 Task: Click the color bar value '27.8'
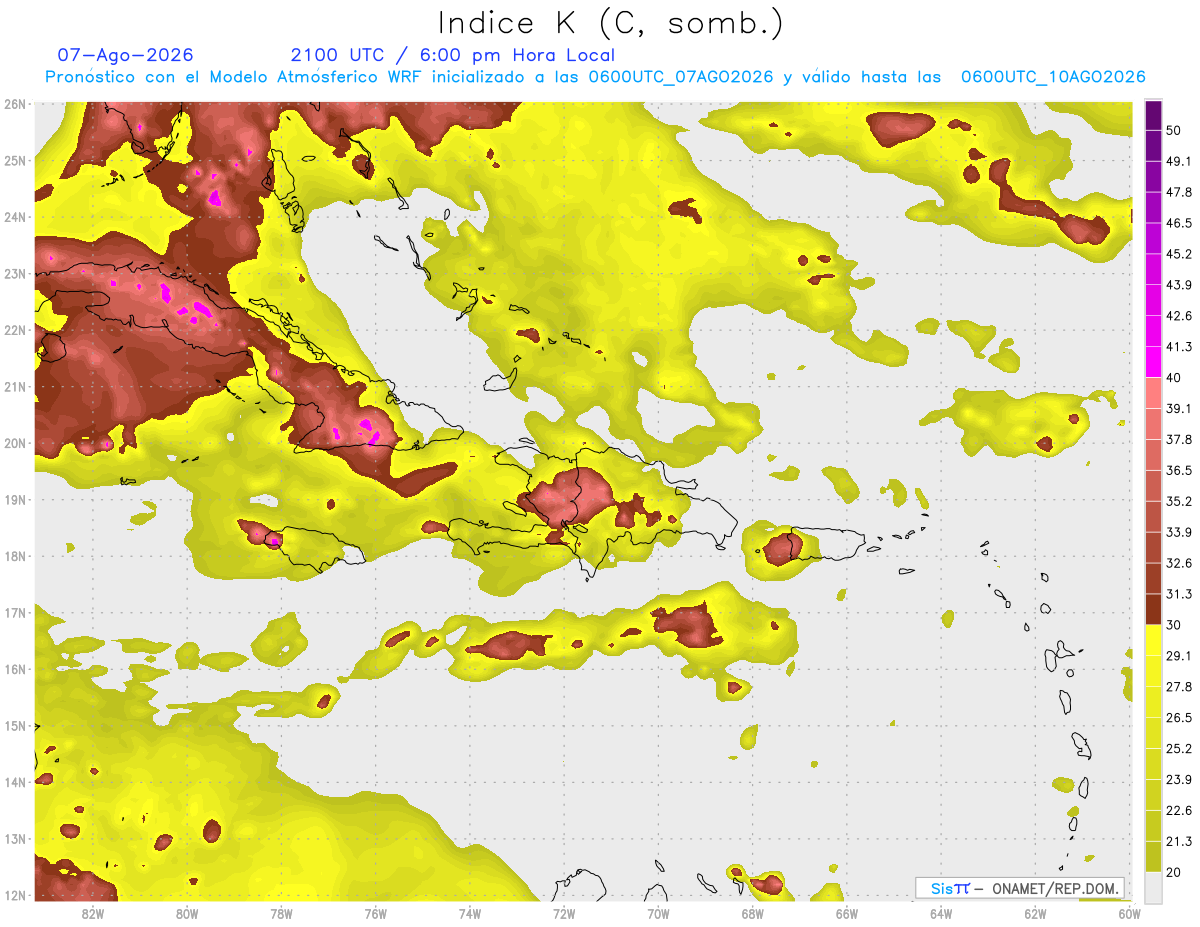click(1179, 687)
